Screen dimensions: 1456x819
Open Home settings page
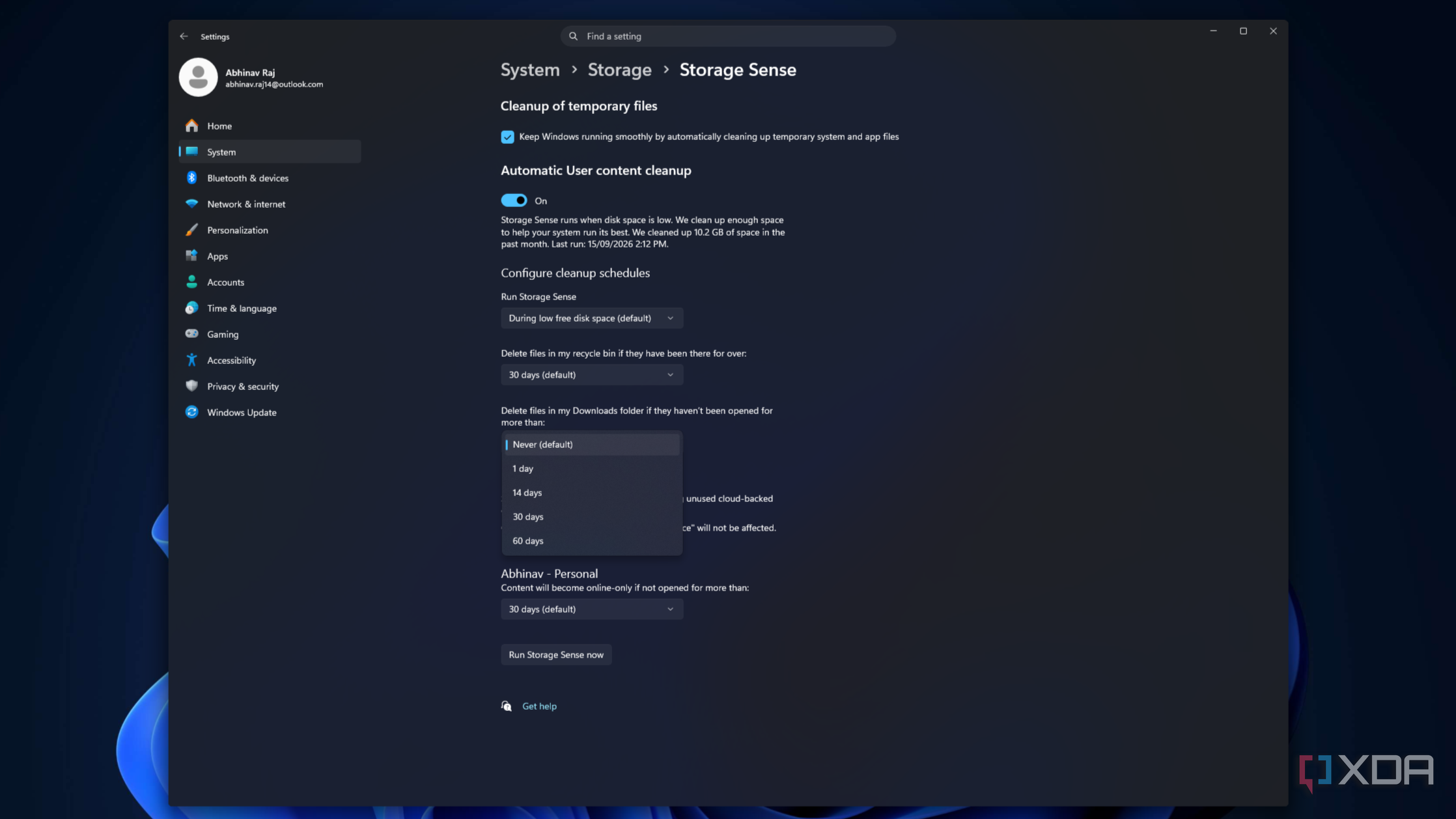(270, 126)
